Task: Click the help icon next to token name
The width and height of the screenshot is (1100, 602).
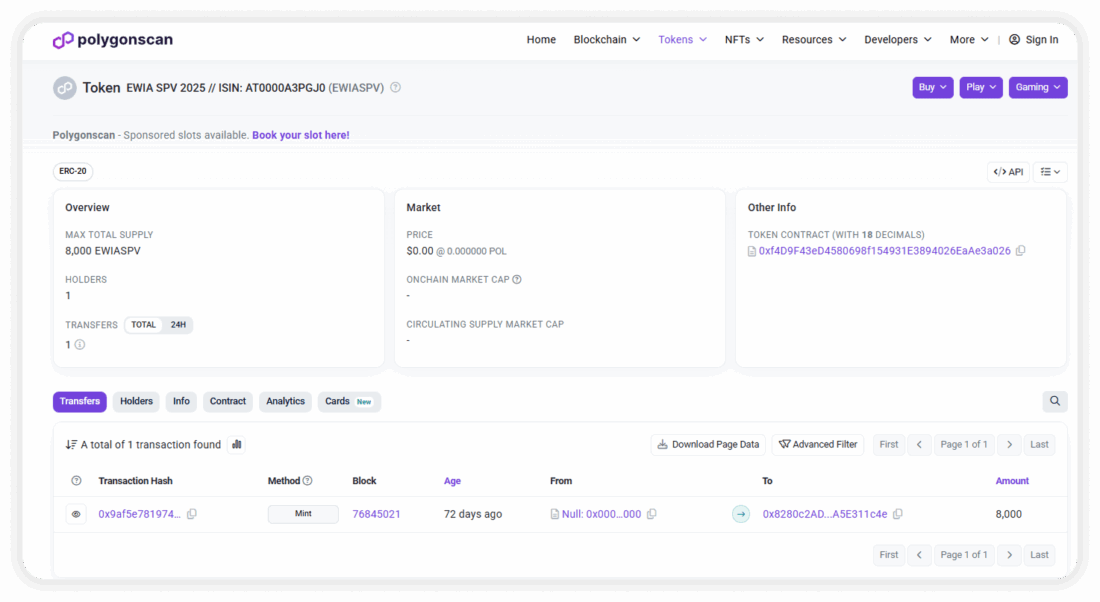Action: 395,88
